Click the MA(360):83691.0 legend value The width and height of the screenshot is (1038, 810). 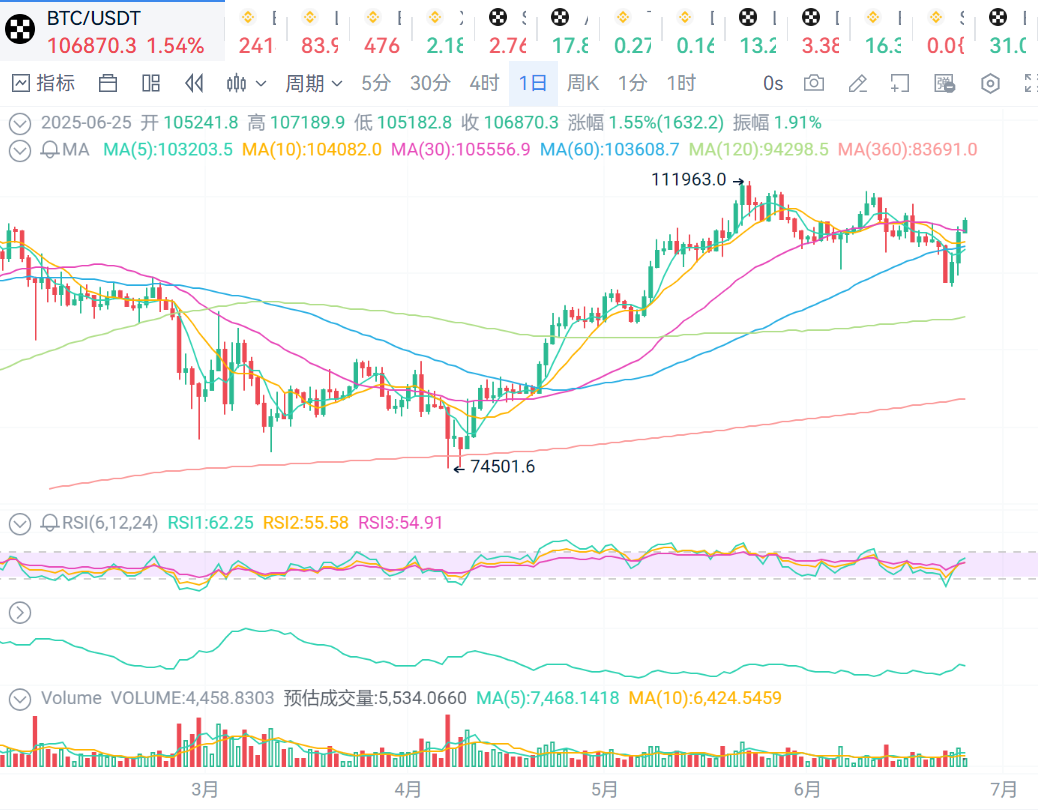(x=908, y=150)
